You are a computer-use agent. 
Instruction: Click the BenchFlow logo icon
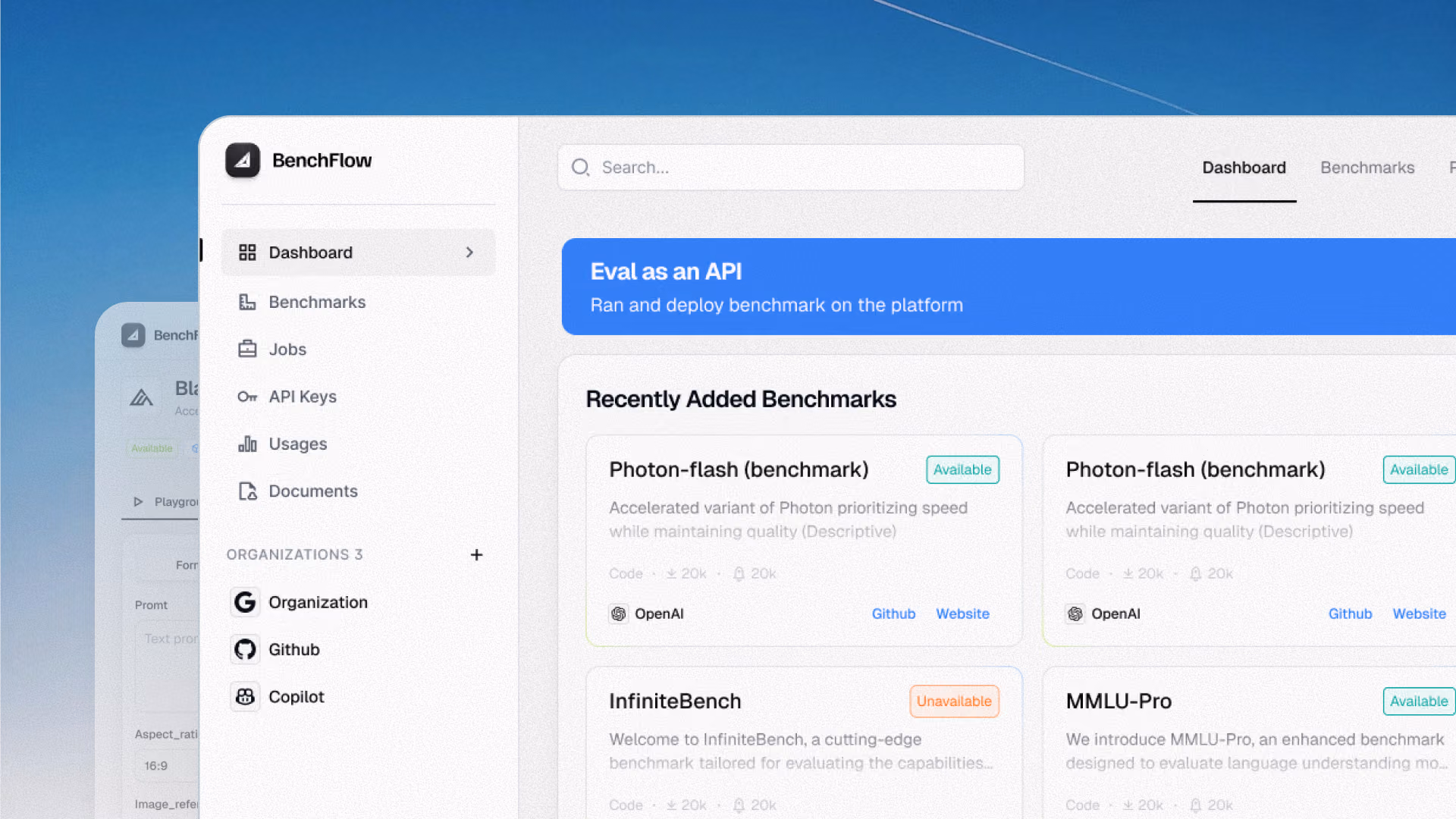(243, 161)
